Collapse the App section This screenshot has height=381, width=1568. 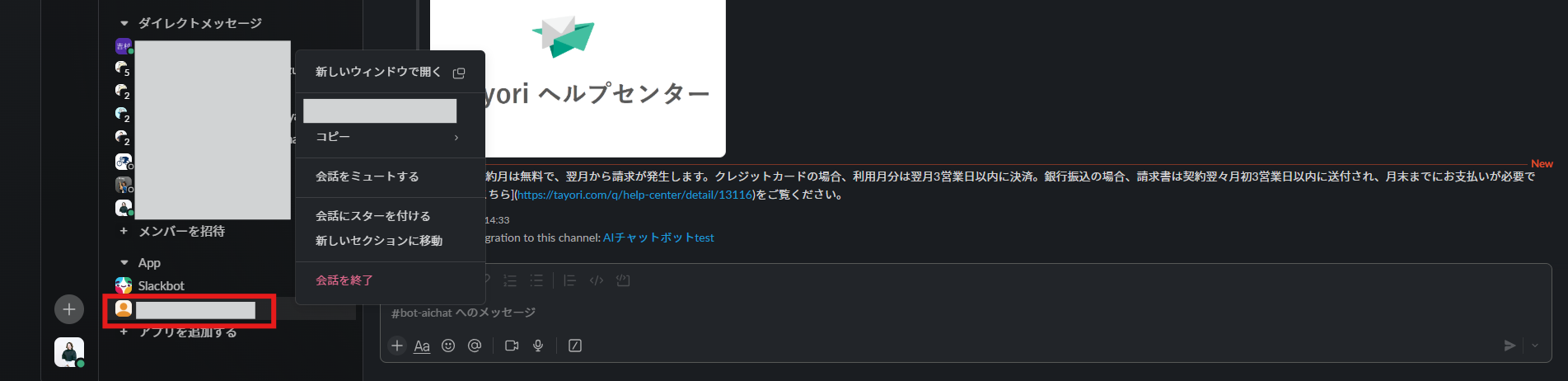(124, 263)
